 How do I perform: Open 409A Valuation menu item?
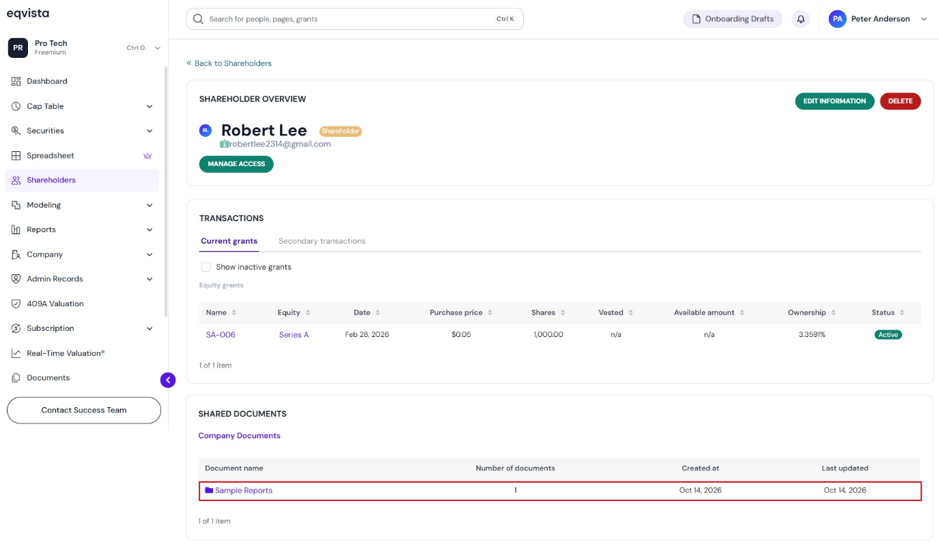click(55, 304)
